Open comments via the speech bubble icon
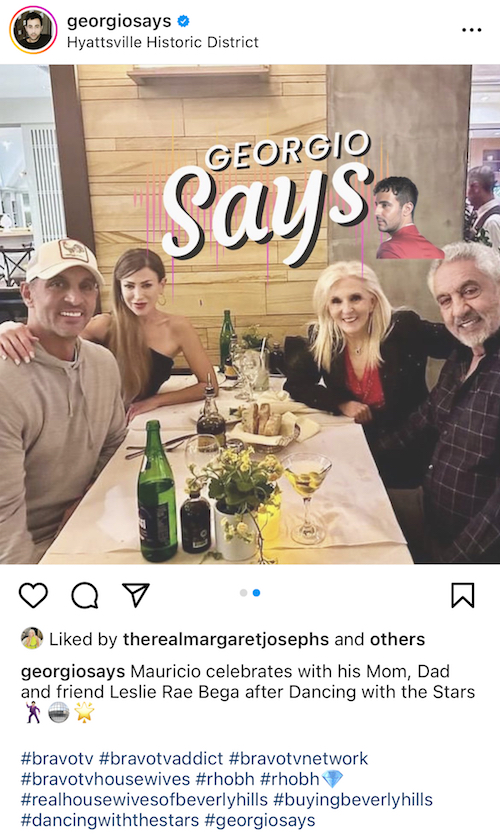 coord(85,595)
